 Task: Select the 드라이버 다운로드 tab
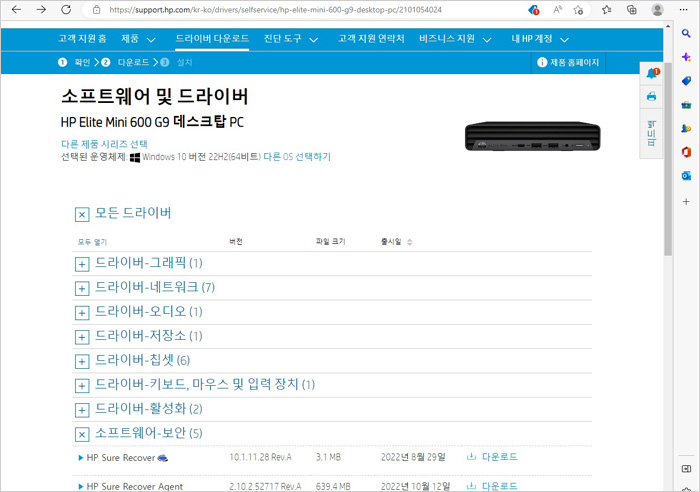click(212, 39)
